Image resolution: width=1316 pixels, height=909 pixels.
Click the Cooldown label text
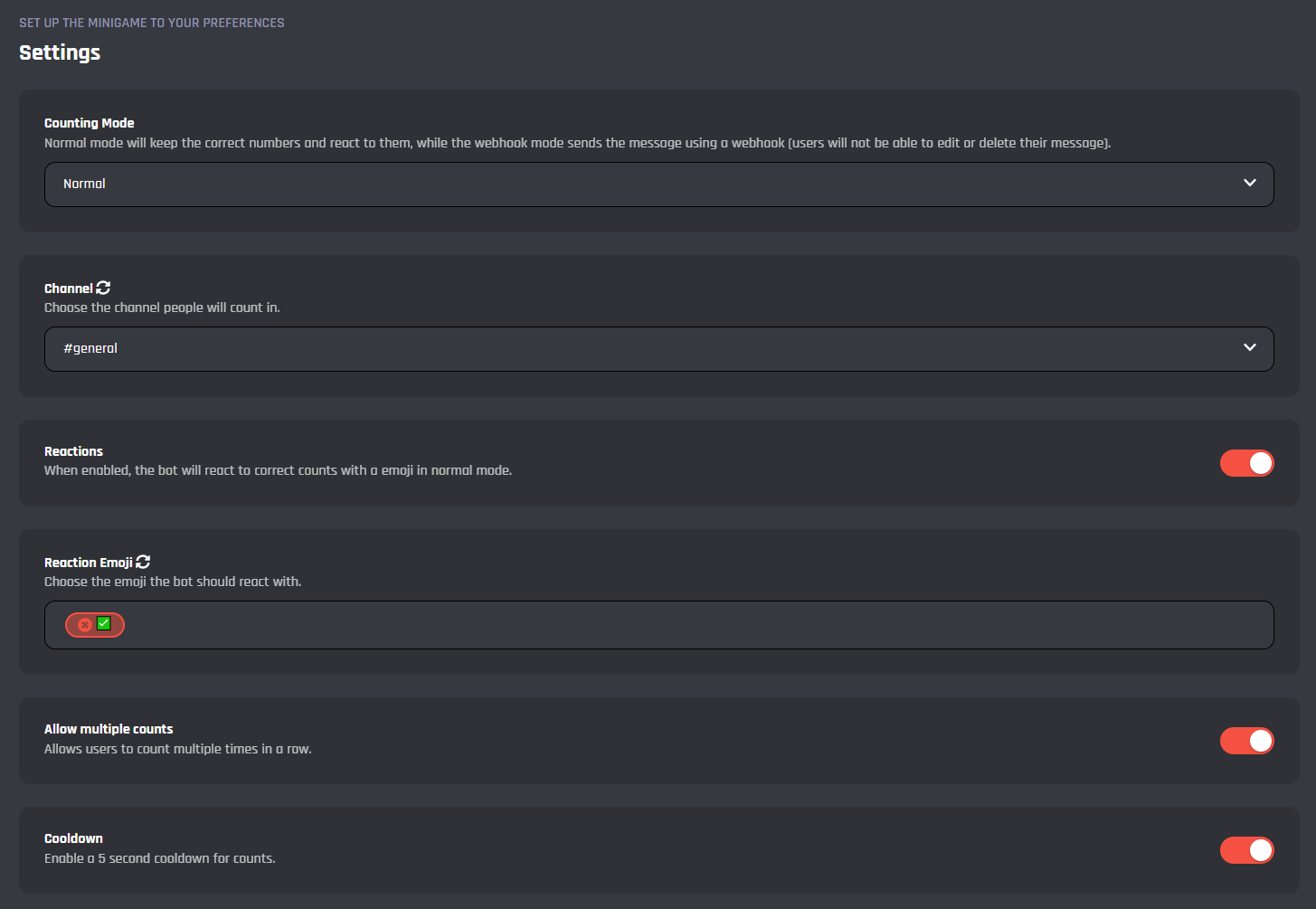click(74, 838)
